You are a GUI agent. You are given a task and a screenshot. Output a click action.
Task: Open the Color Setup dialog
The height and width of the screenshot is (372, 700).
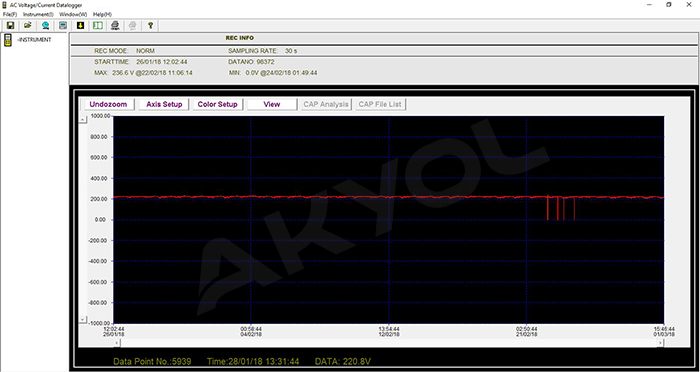pos(217,104)
